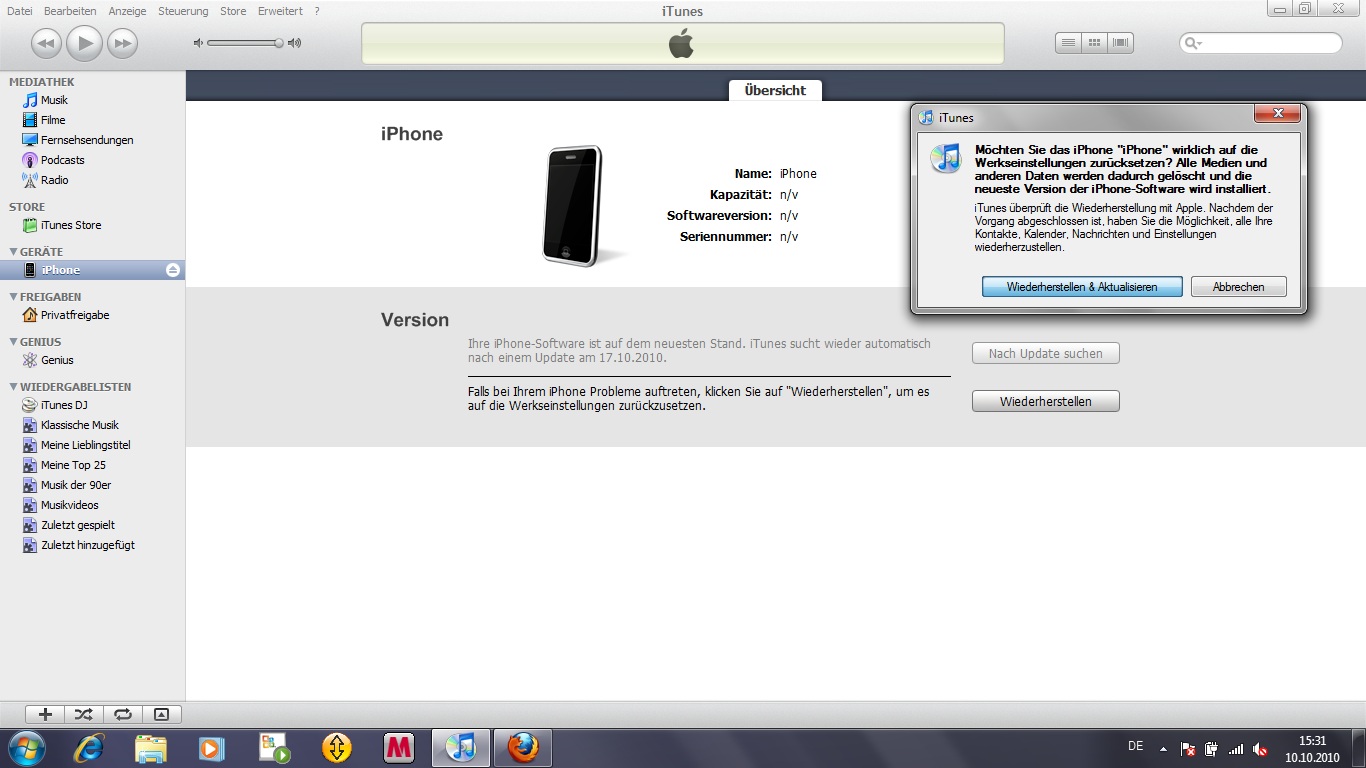The image size is (1366, 768).
Task: Open Musik in the Mediathek sidebar
Action: tap(54, 100)
